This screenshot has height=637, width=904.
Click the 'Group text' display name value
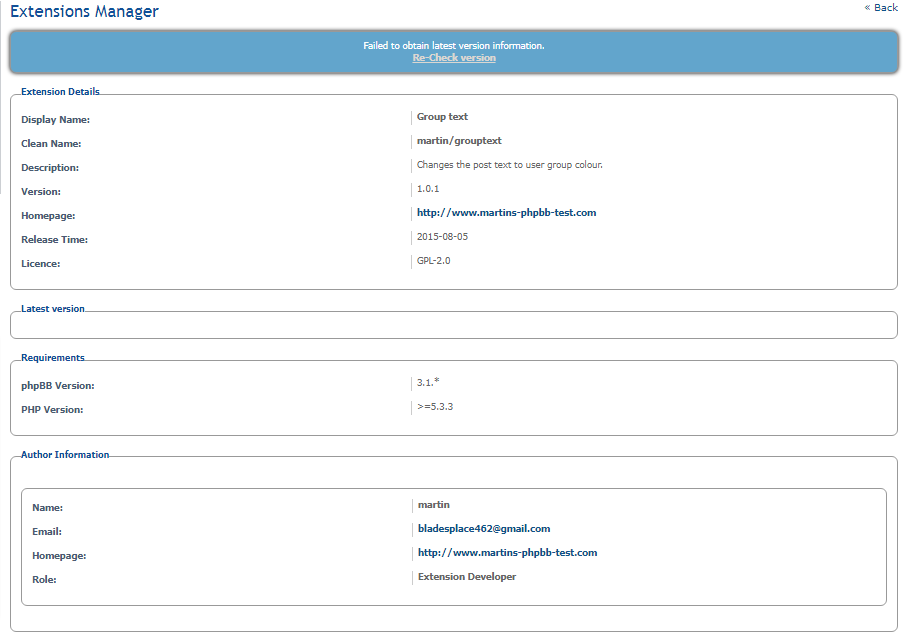(x=442, y=117)
